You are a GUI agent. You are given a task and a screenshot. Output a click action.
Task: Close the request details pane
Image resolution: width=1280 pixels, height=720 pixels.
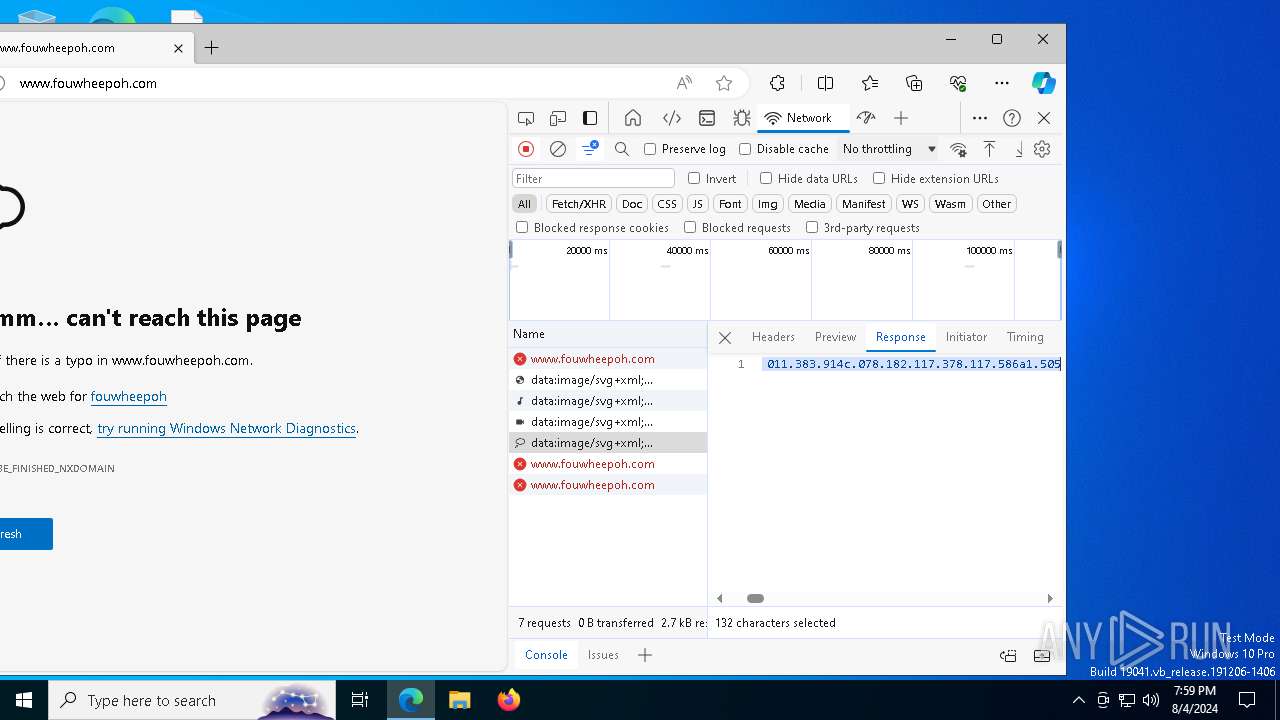tap(725, 338)
